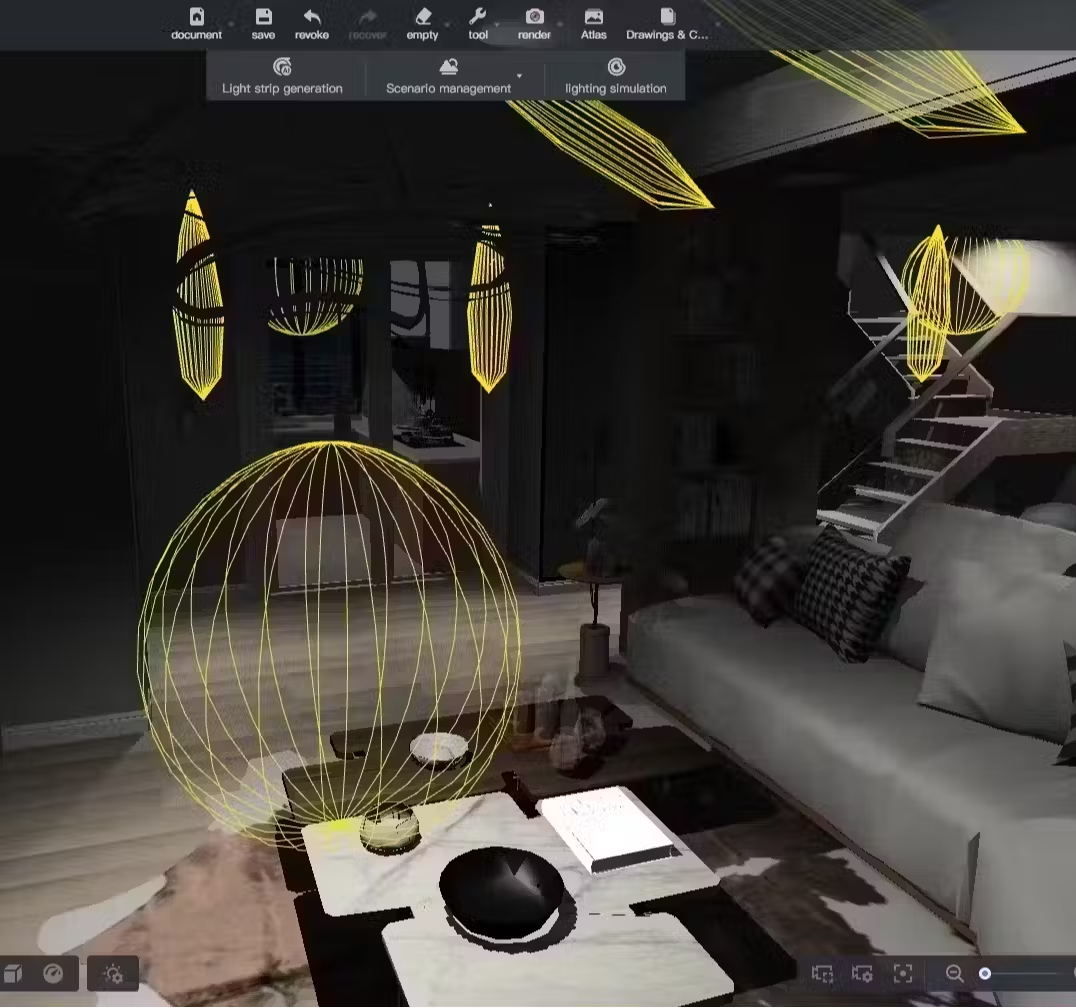The image size is (1076, 1008).
Task: Click the focus center frame icon
Action: [903, 973]
